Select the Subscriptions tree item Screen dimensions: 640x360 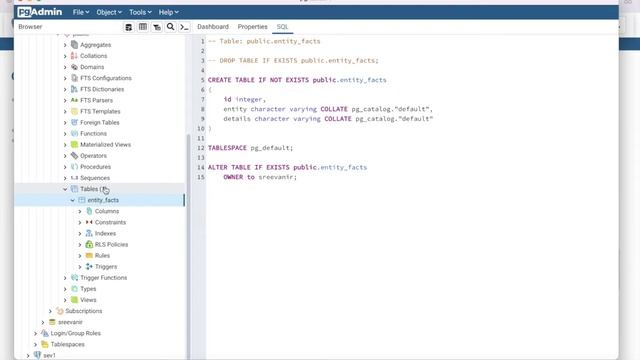point(84,311)
